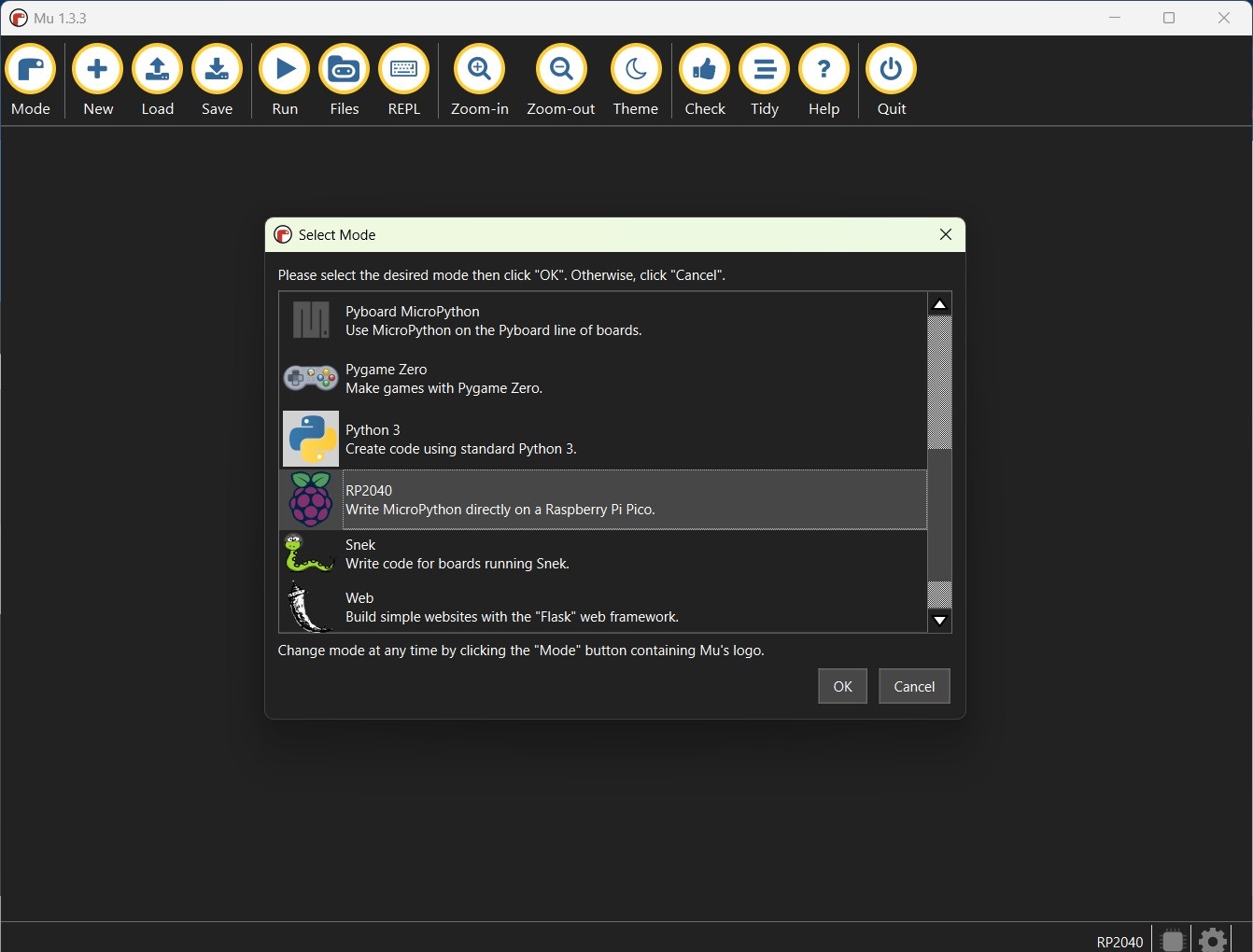This screenshot has width=1253, height=952.
Task: Select Pyboard MicroPython mode
Action: coord(603,320)
